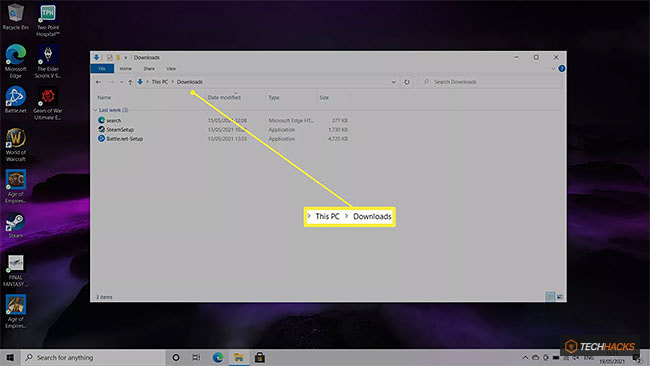Expand the Quick Access Toolbar customize dropdown
This screenshot has width=650, height=366.
click(x=126, y=58)
